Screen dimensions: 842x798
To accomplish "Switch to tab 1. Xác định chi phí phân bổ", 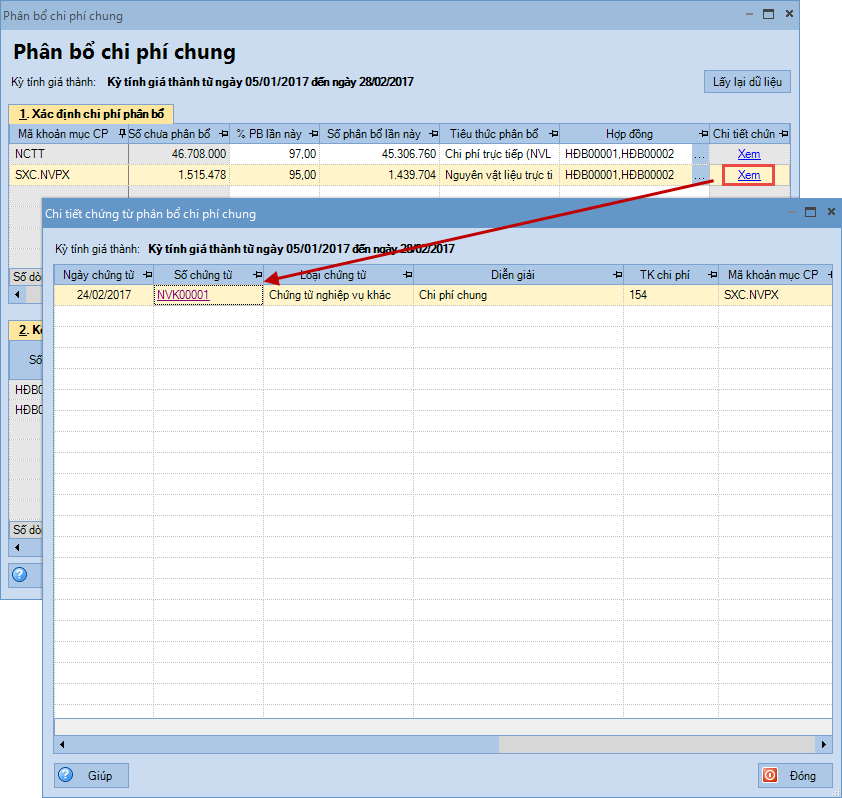I will pyautogui.click(x=91, y=114).
